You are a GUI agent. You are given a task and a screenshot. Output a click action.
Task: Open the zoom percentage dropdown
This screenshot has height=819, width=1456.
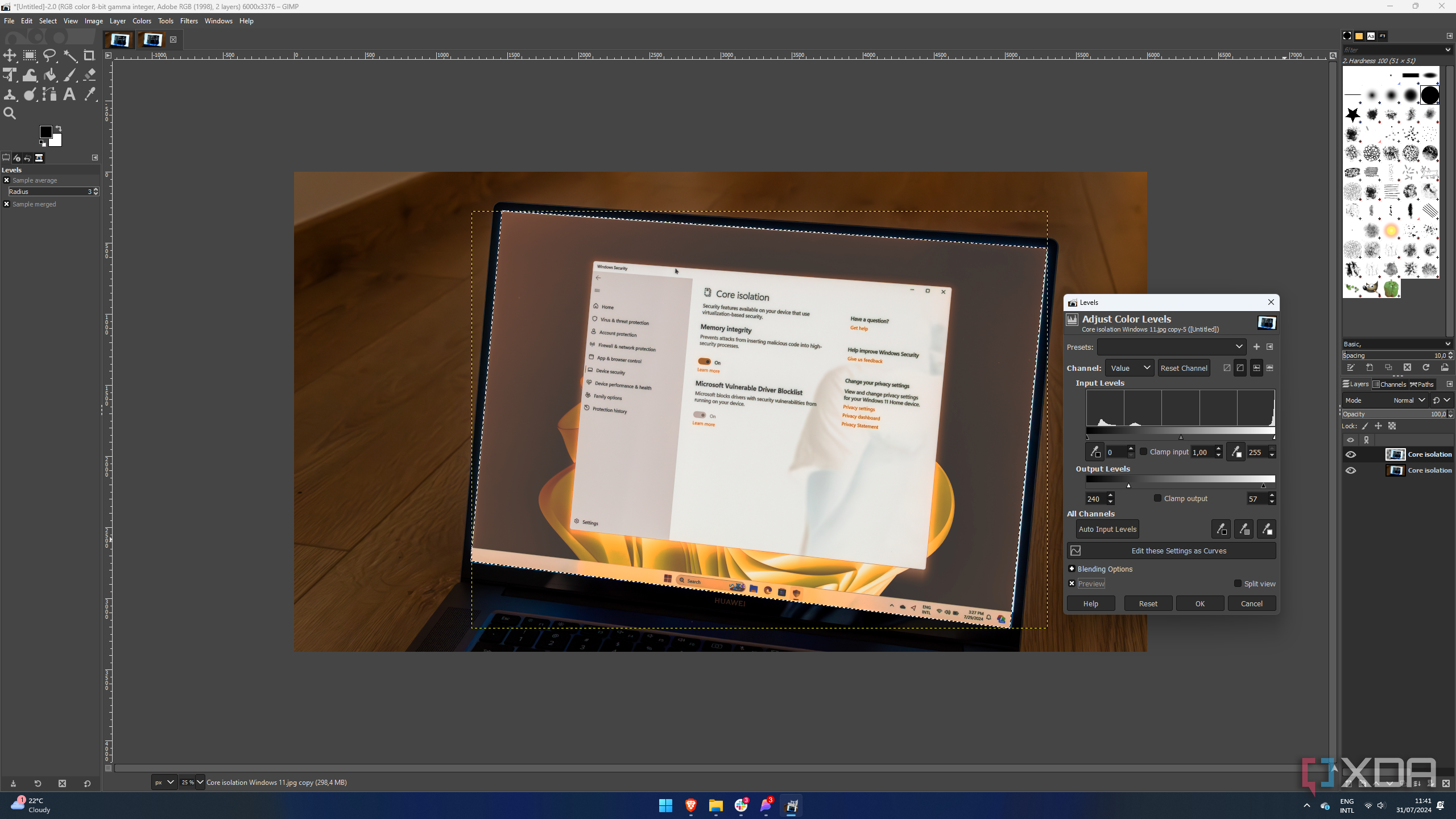point(200,783)
